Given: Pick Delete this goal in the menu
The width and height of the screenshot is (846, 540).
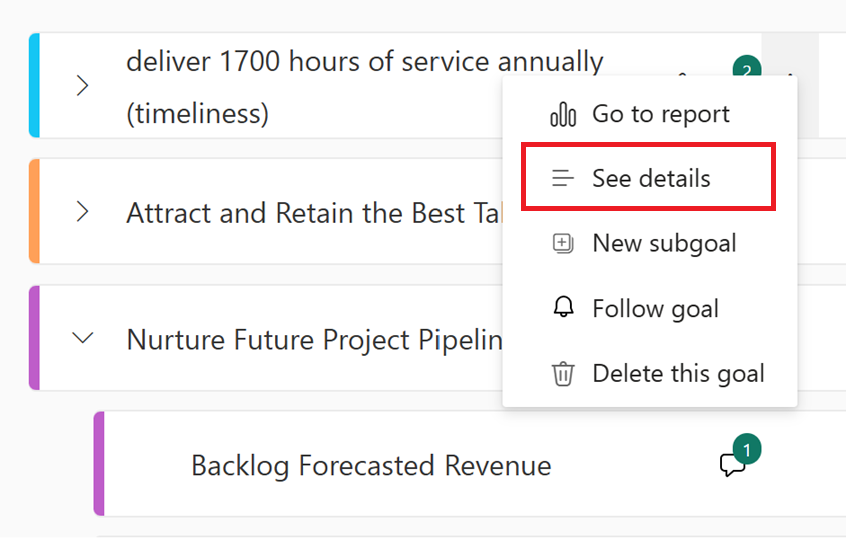Looking at the screenshot, I should [x=678, y=374].
